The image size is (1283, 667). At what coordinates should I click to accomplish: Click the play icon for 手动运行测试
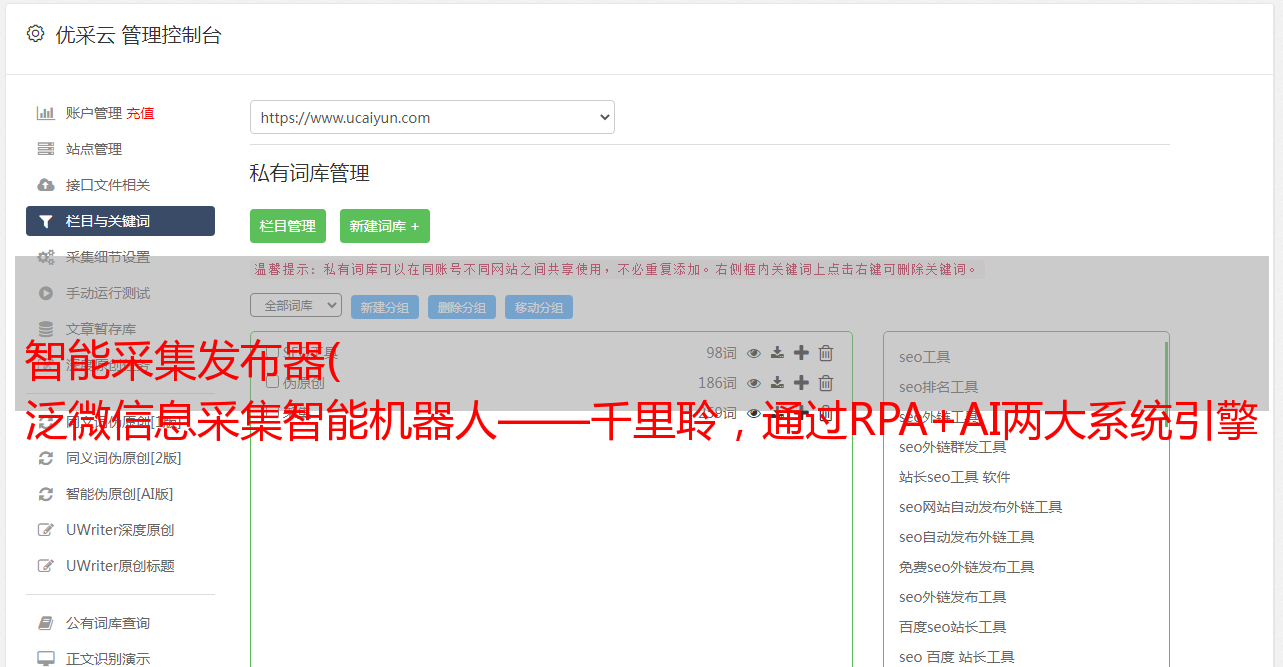tap(46, 293)
